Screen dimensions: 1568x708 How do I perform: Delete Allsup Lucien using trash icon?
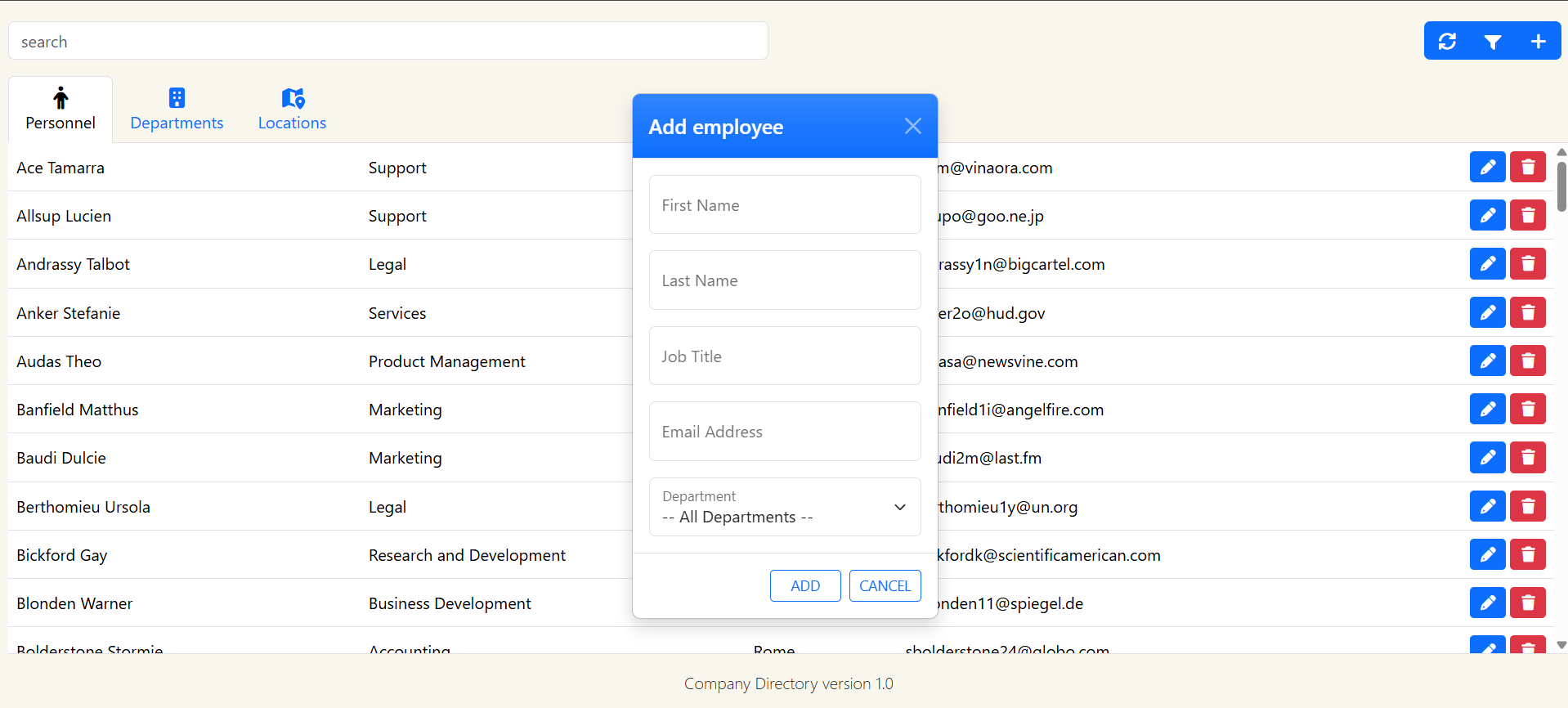click(x=1527, y=216)
